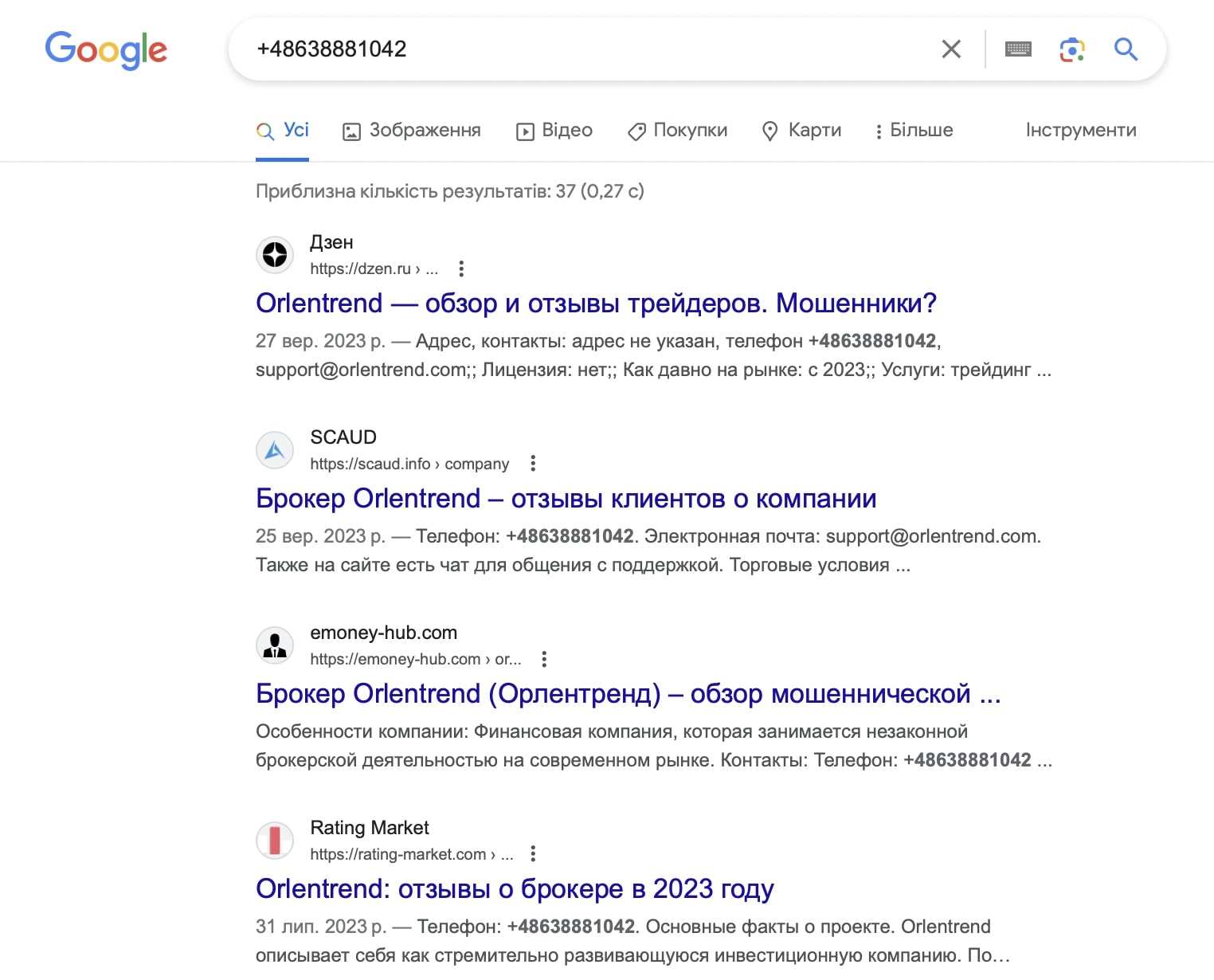Click the Rating Market favicon

(275, 841)
